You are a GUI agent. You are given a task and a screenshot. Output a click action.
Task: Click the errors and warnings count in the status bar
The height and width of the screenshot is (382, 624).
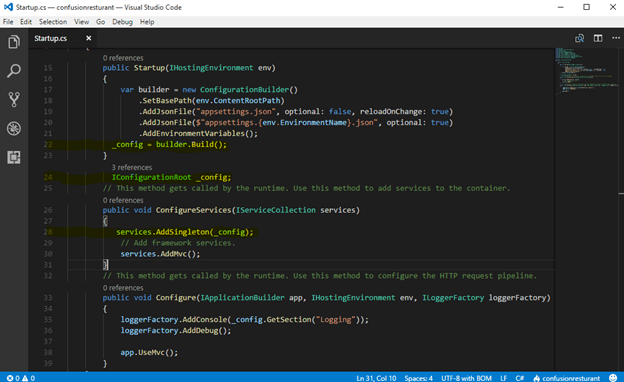[x=21, y=378]
